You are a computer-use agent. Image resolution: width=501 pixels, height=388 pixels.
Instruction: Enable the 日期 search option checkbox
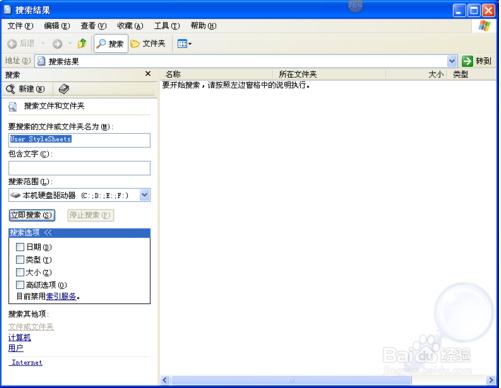tap(20, 247)
